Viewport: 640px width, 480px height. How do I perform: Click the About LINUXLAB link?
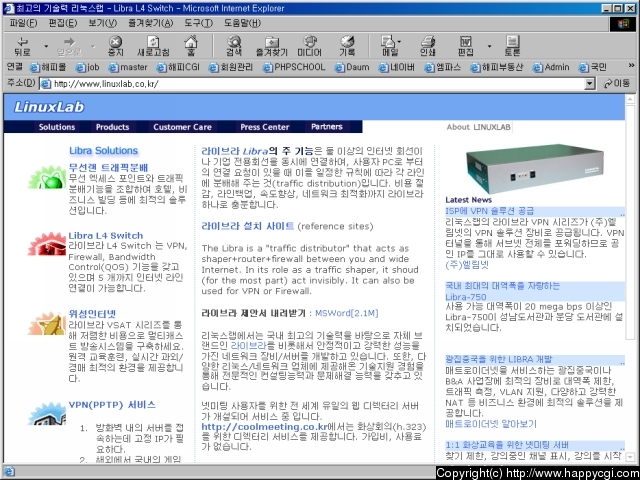click(478, 127)
